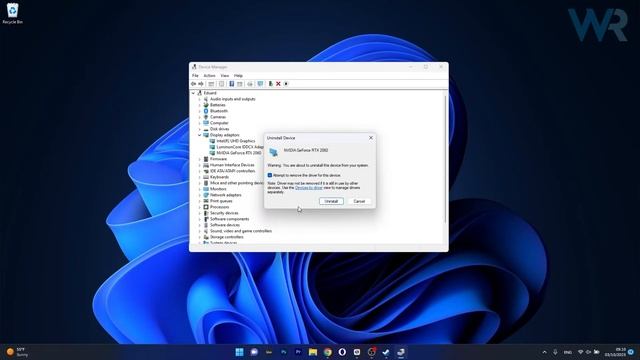Select the LuminonCore IDDCX adapter entry
This screenshot has height=360, width=640.
tap(240, 147)
